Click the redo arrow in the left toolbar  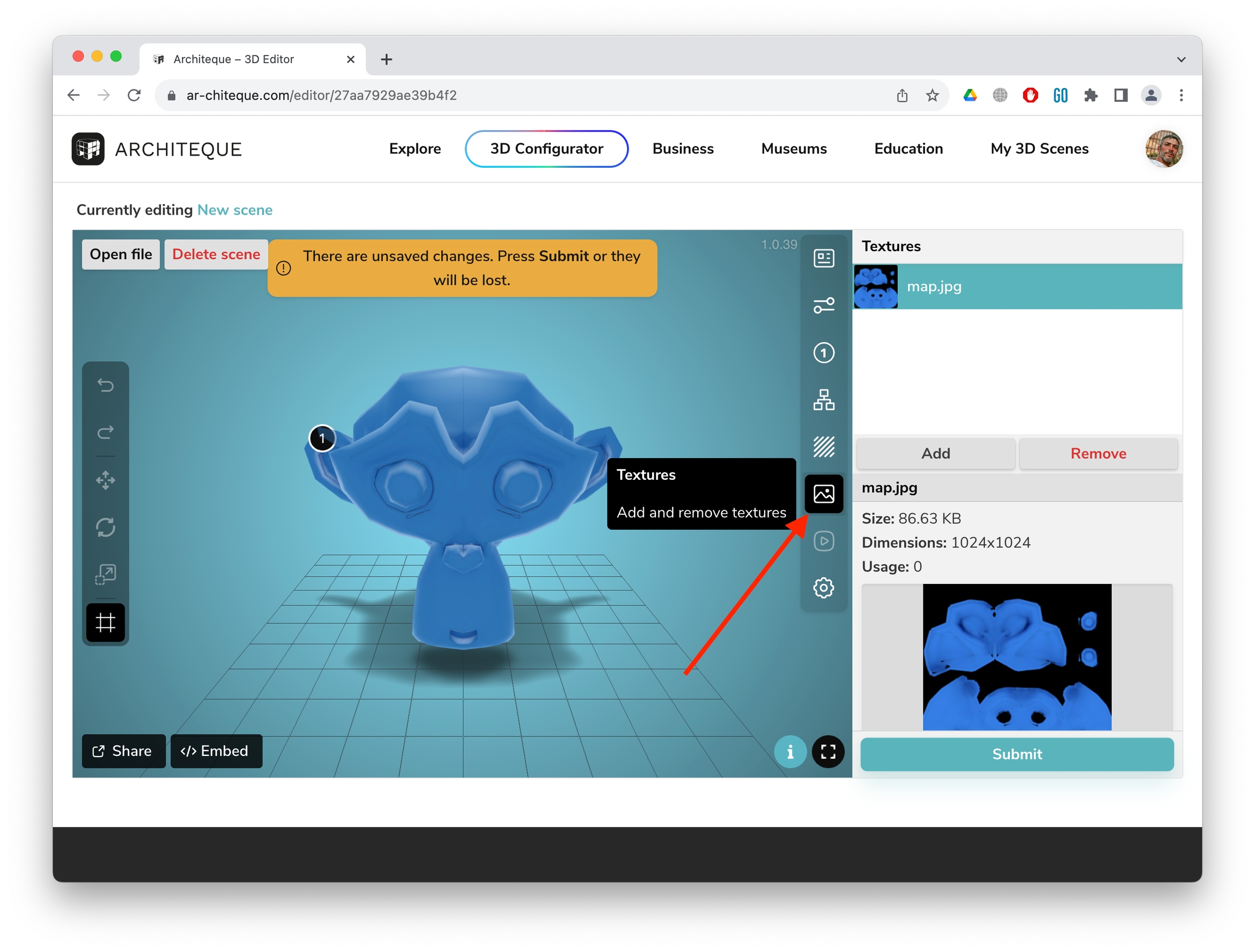pos(106,433)
